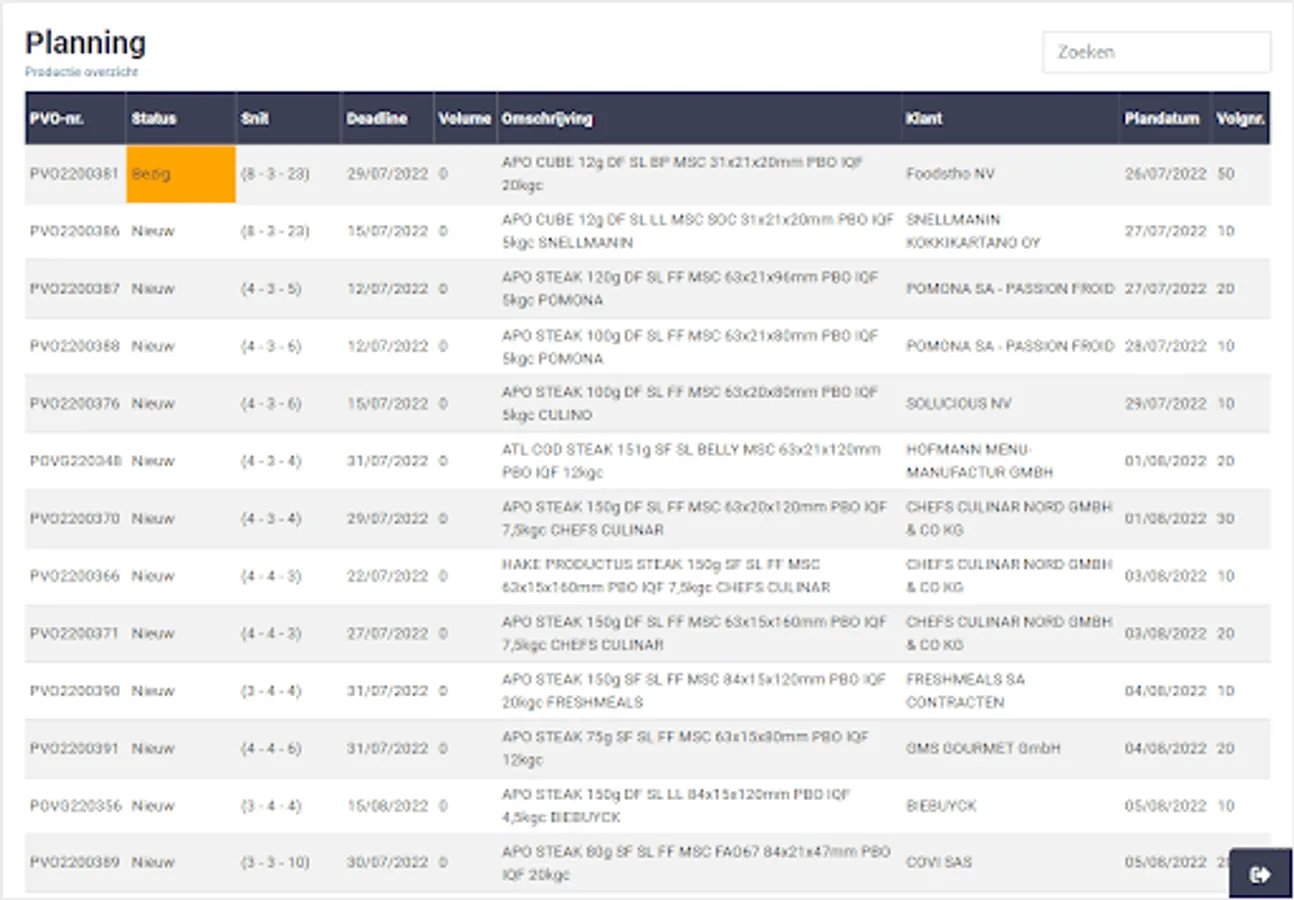The image size is (1294, 900).
Task: Click deadline 30/07/2022
Action: [389, 862]
